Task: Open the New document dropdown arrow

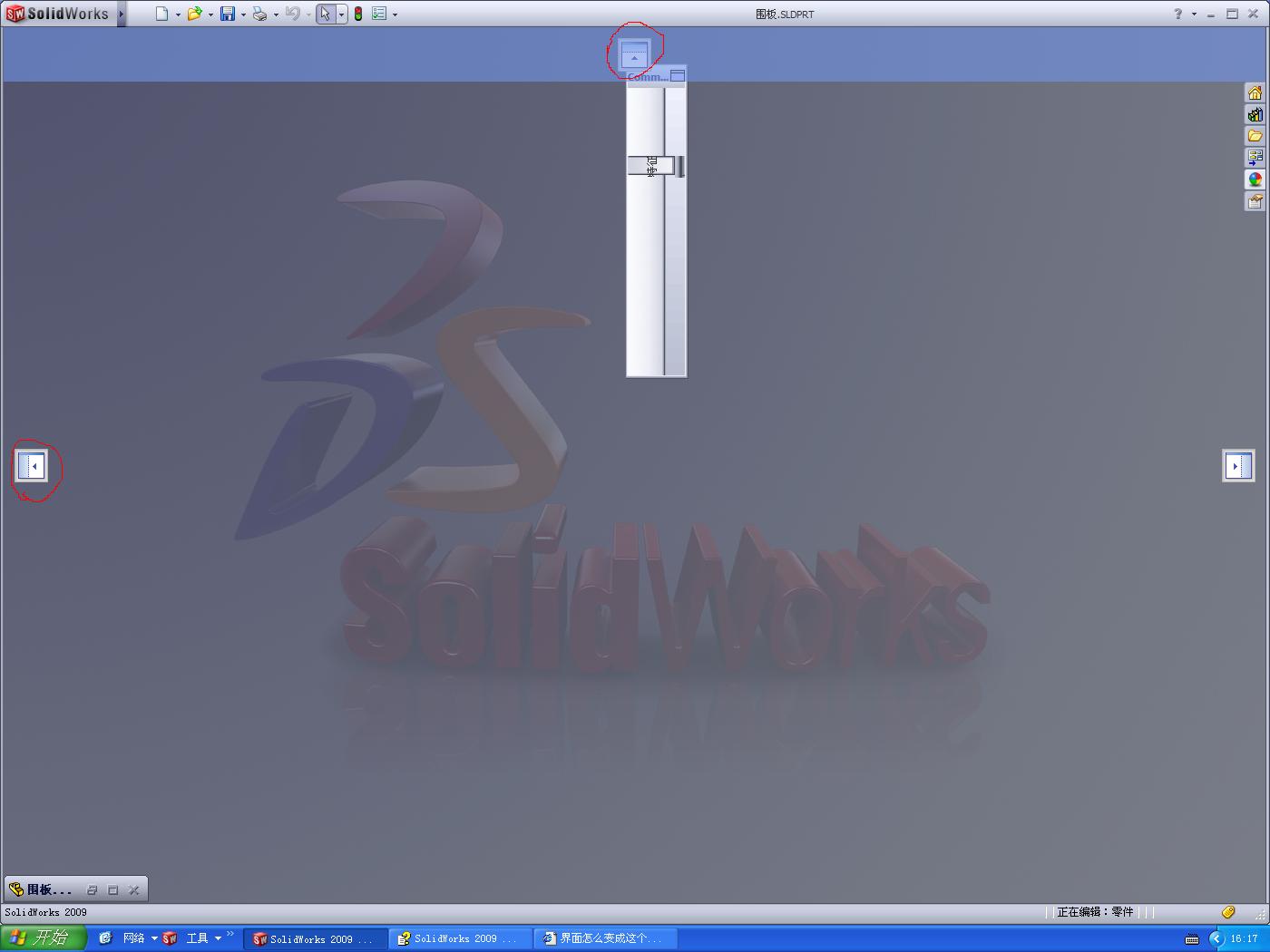Action: [178, 15]
